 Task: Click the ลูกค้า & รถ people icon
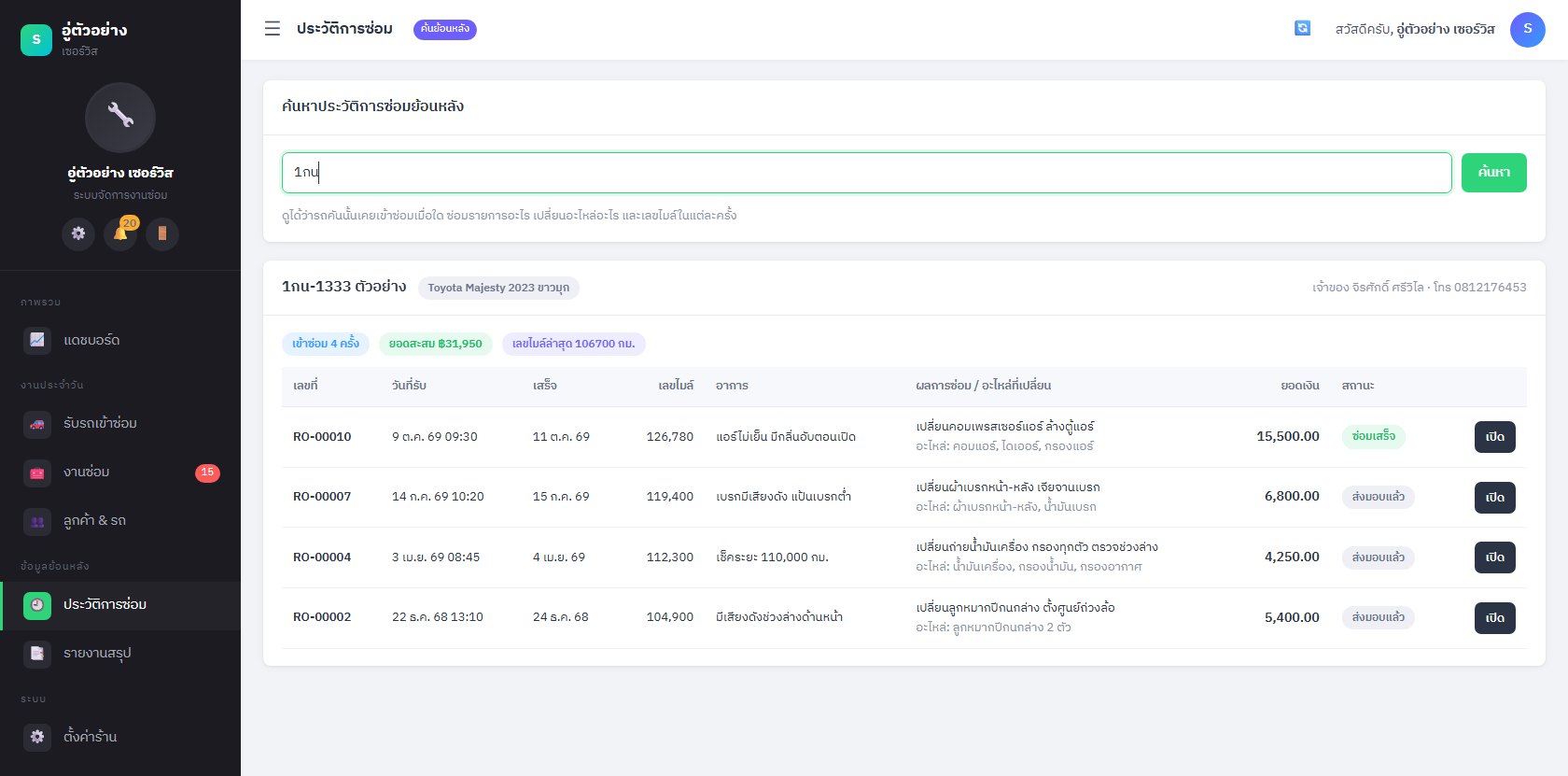(x=37, y=521)
